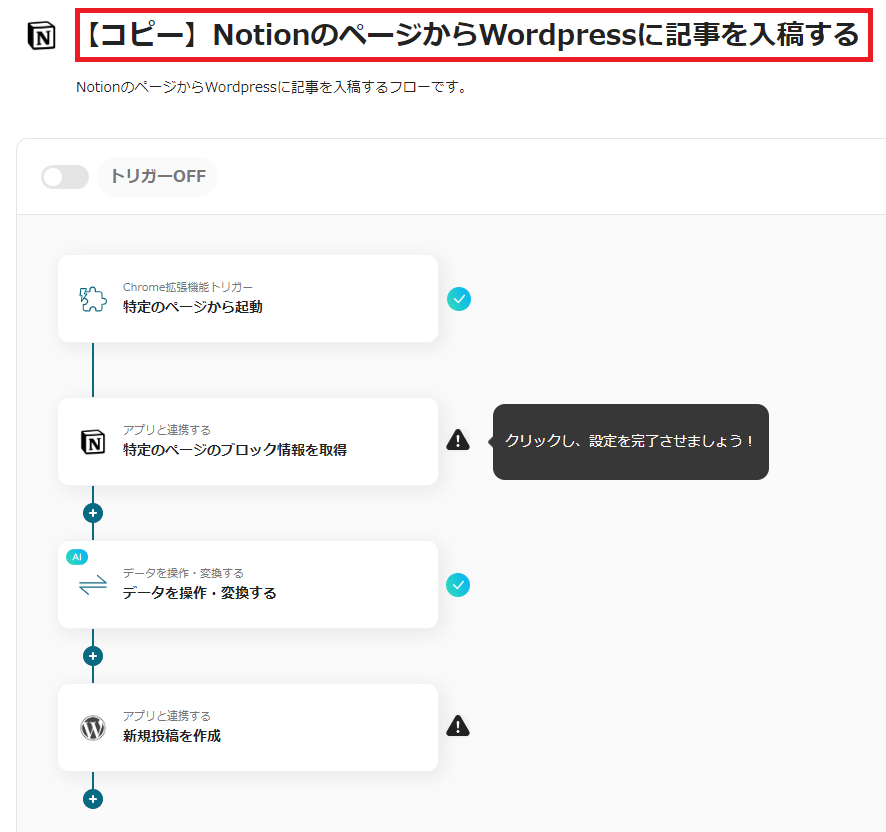Viewport: 886px width, 832px height.
Task: Click the plus button at the bottom of the flow
Action: 92,798
